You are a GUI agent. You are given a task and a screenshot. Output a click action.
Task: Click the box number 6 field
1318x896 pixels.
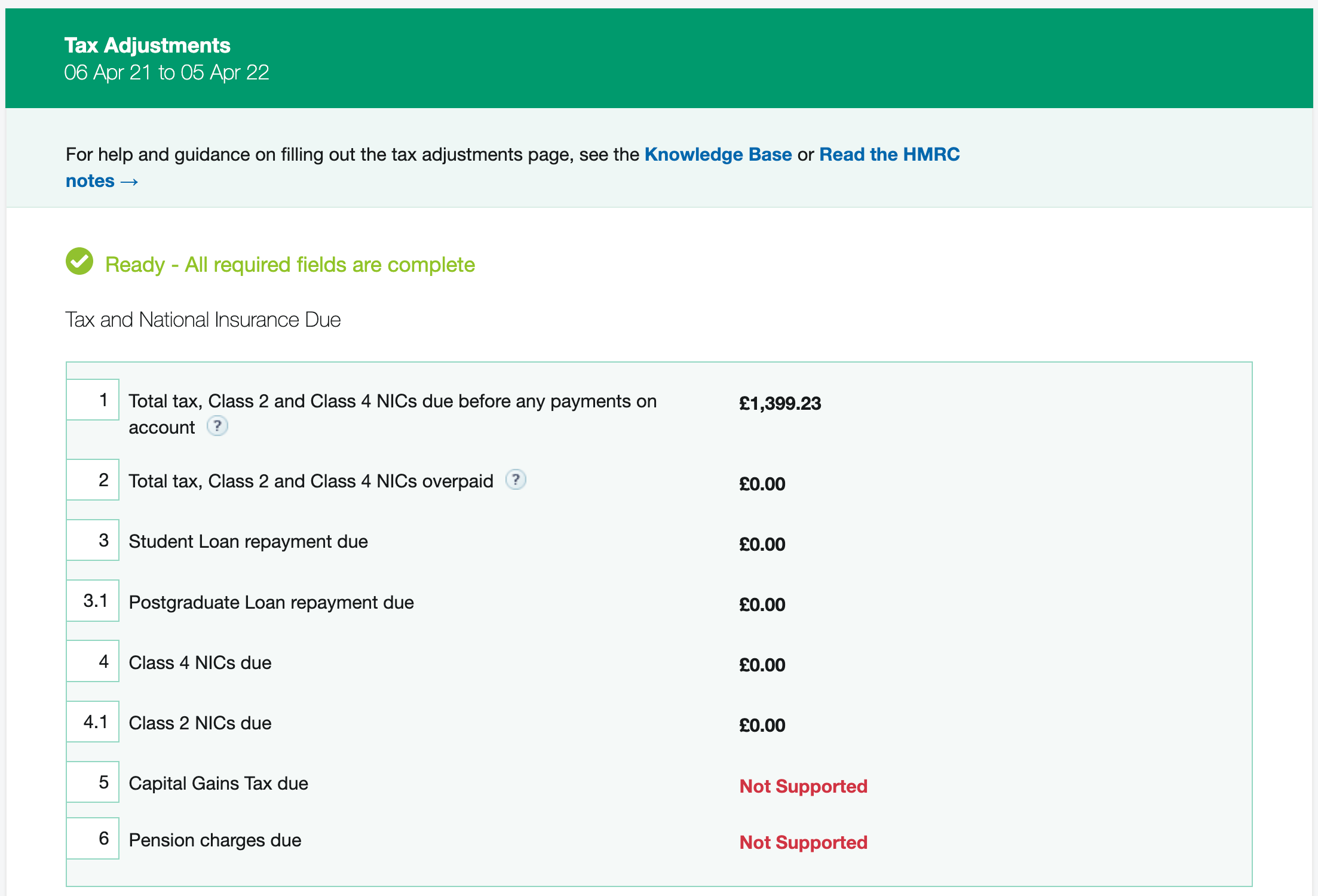(93, 838)
